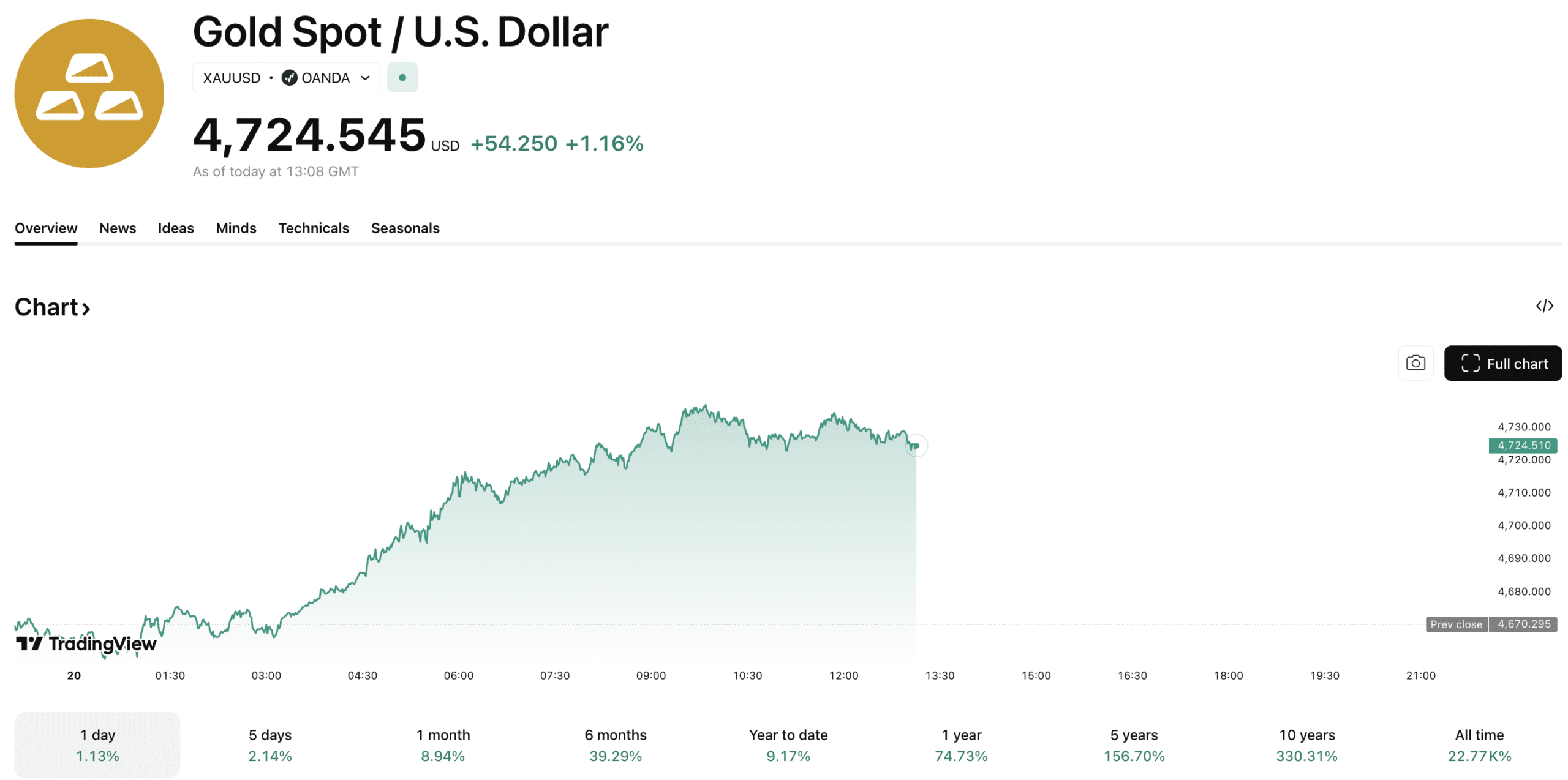Open the embed code icon
The image size is (1568, 780).
pyautogui.click(x=1543, y=306)
